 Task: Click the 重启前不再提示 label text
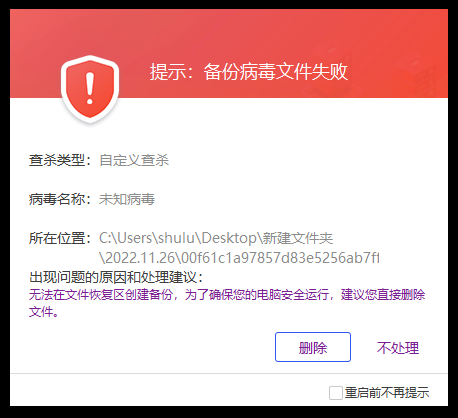387,393
